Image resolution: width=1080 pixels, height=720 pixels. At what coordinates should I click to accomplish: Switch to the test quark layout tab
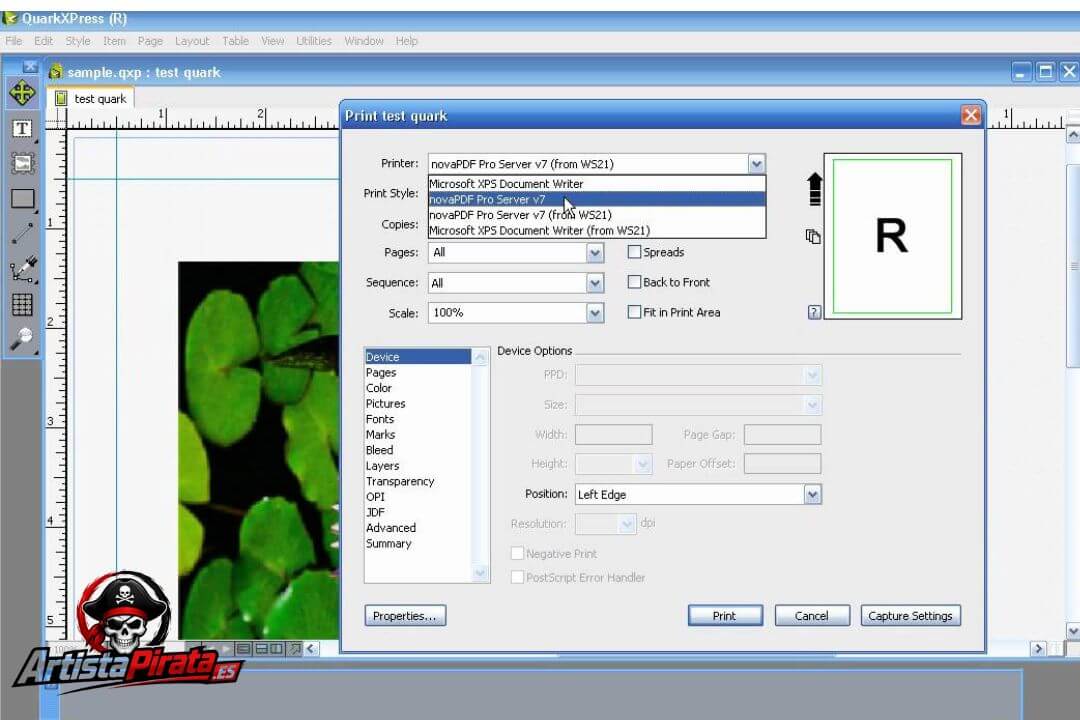click(x=91, y=99)
